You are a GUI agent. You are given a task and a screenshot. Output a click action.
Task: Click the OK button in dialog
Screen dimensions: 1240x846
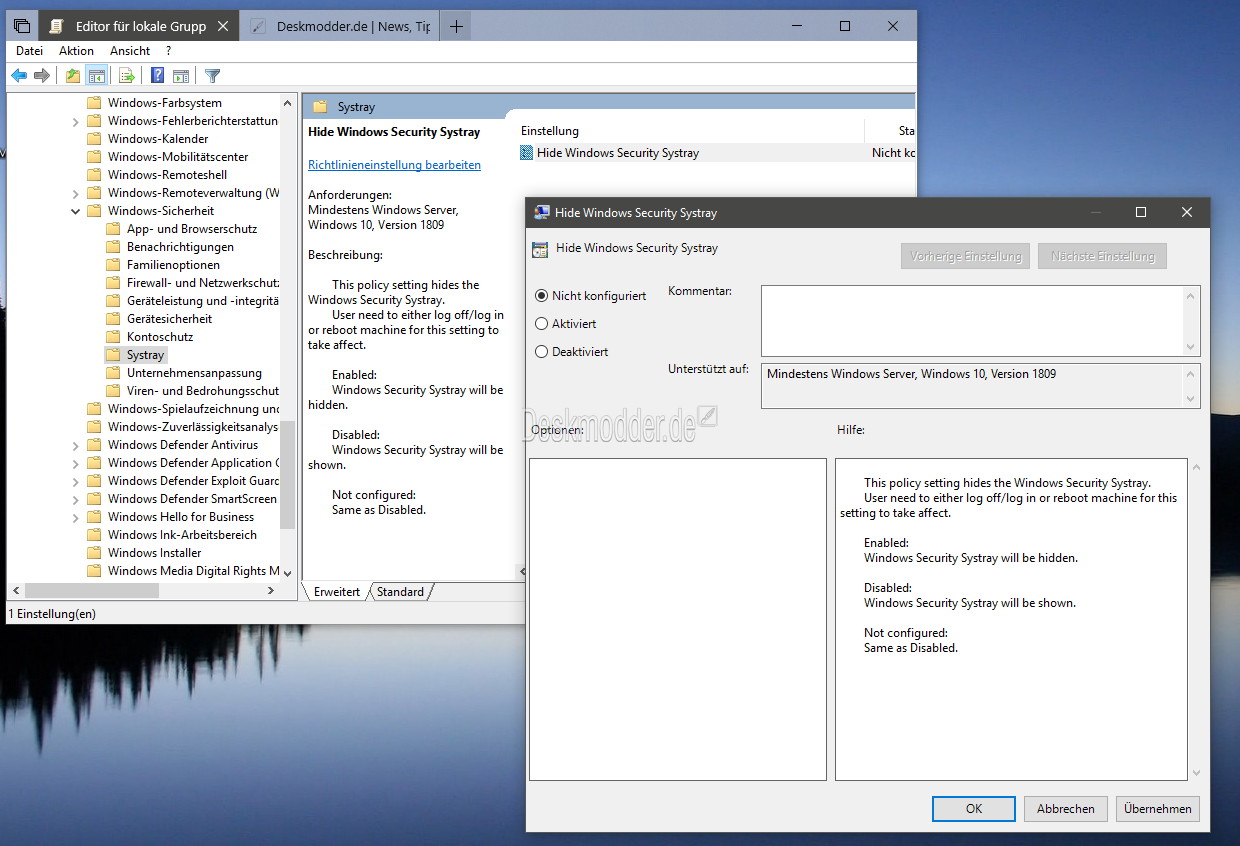974,809
